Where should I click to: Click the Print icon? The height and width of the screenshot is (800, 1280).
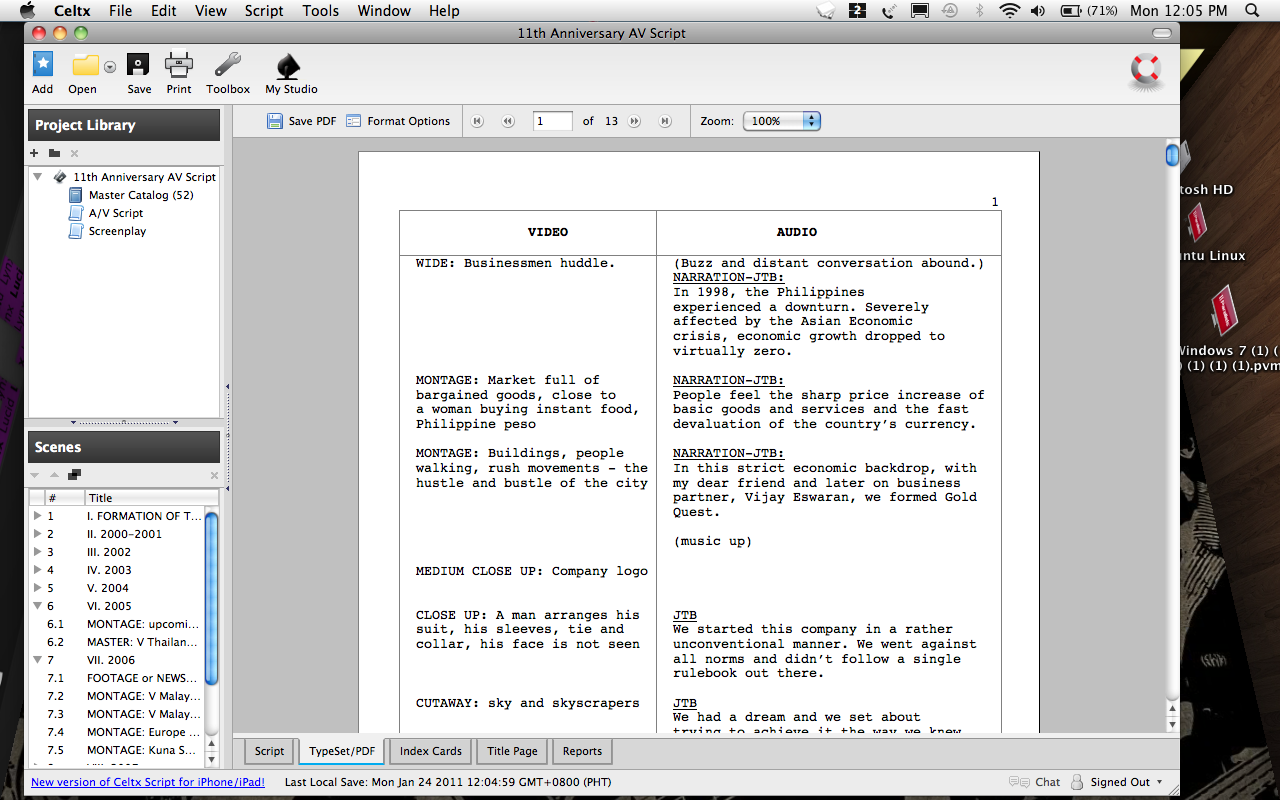(179, 66)
